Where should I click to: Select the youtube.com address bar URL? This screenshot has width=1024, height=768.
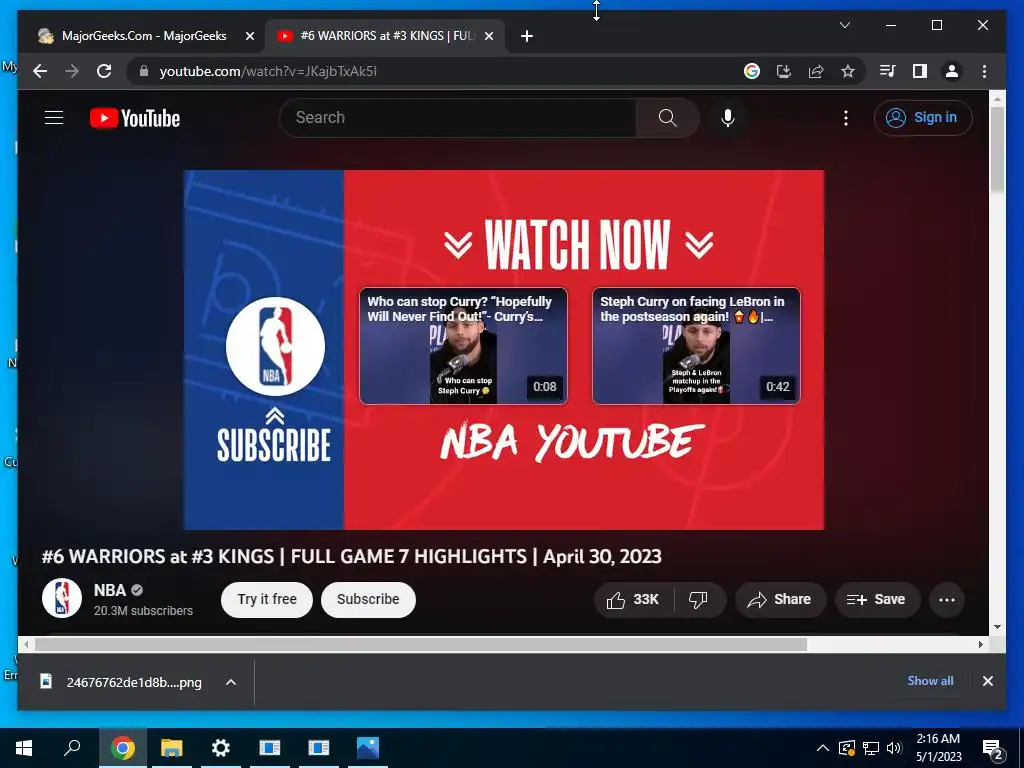coord(268,71)
